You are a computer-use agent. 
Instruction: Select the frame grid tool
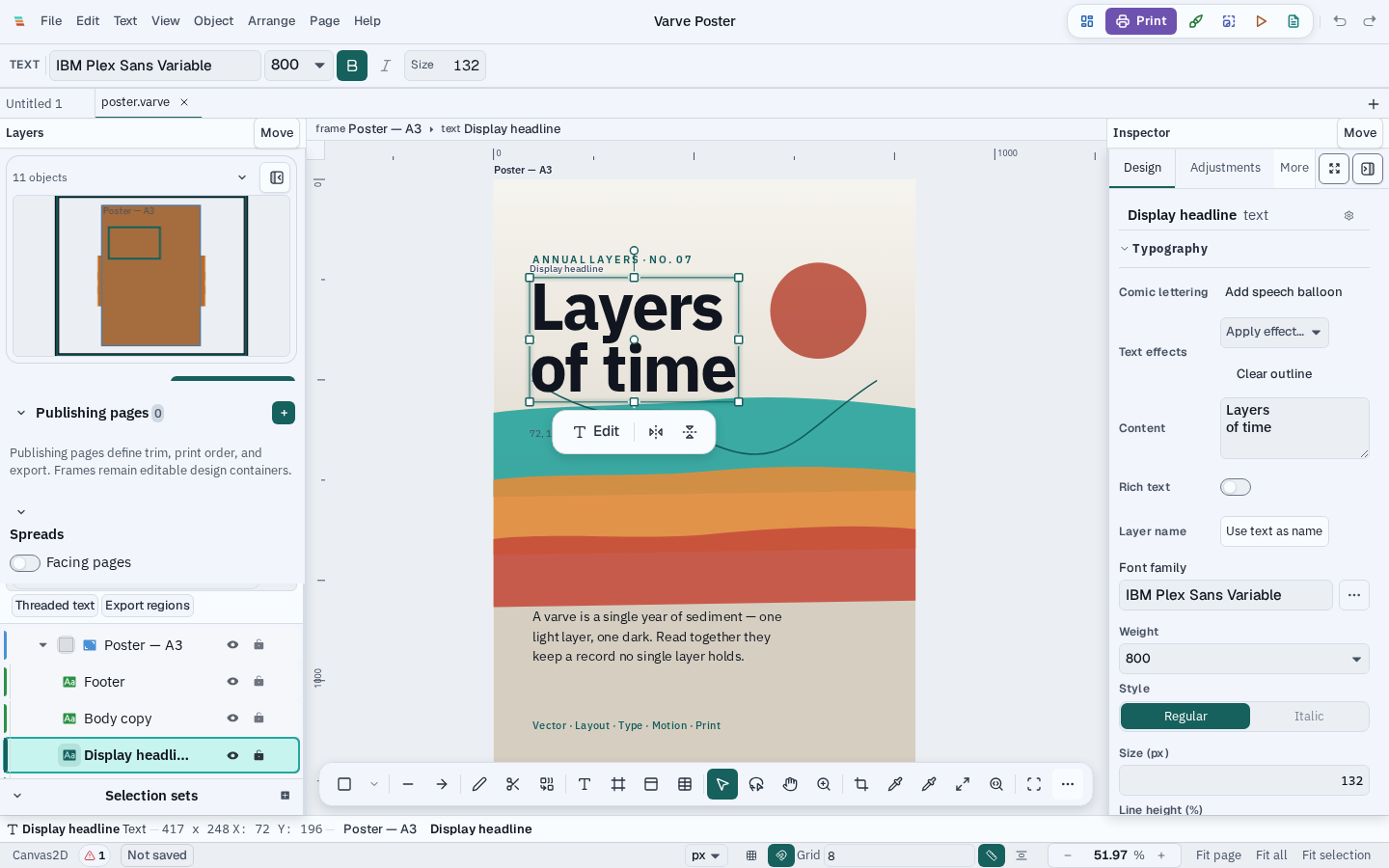coord(618,784)
